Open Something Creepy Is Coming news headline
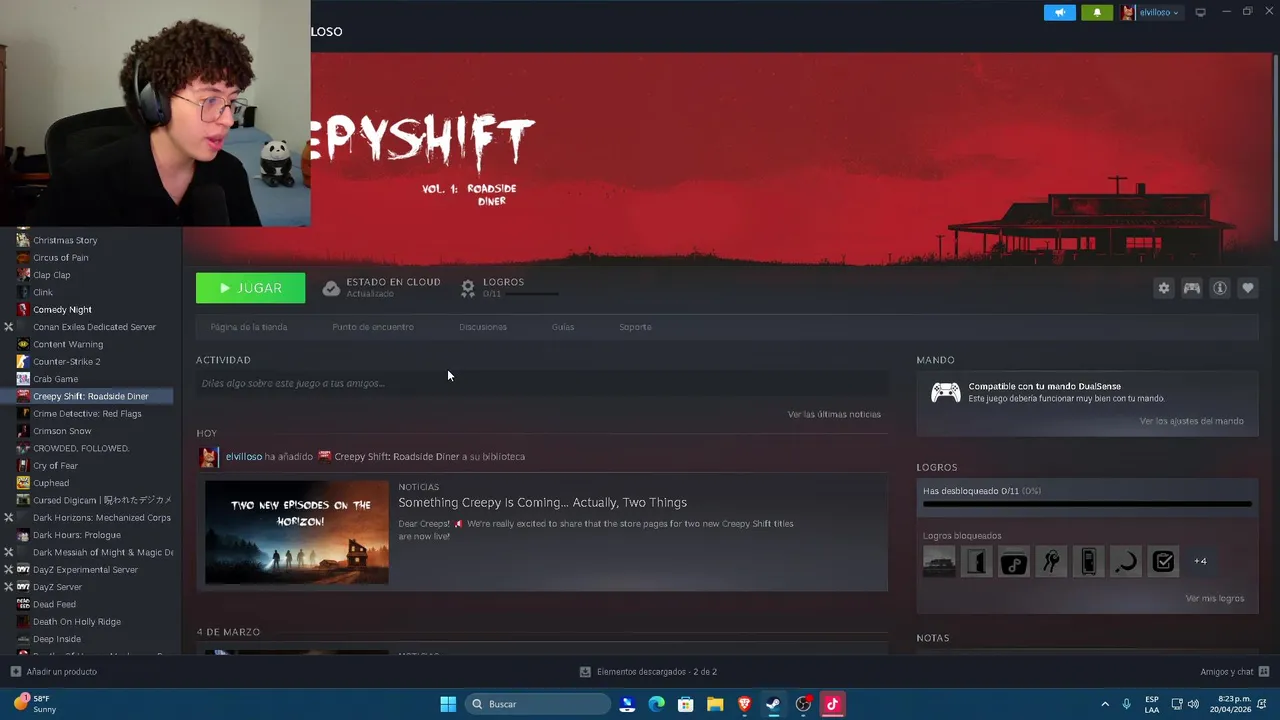Viewport: 1280px width, 720px height. tap(542, 502)
